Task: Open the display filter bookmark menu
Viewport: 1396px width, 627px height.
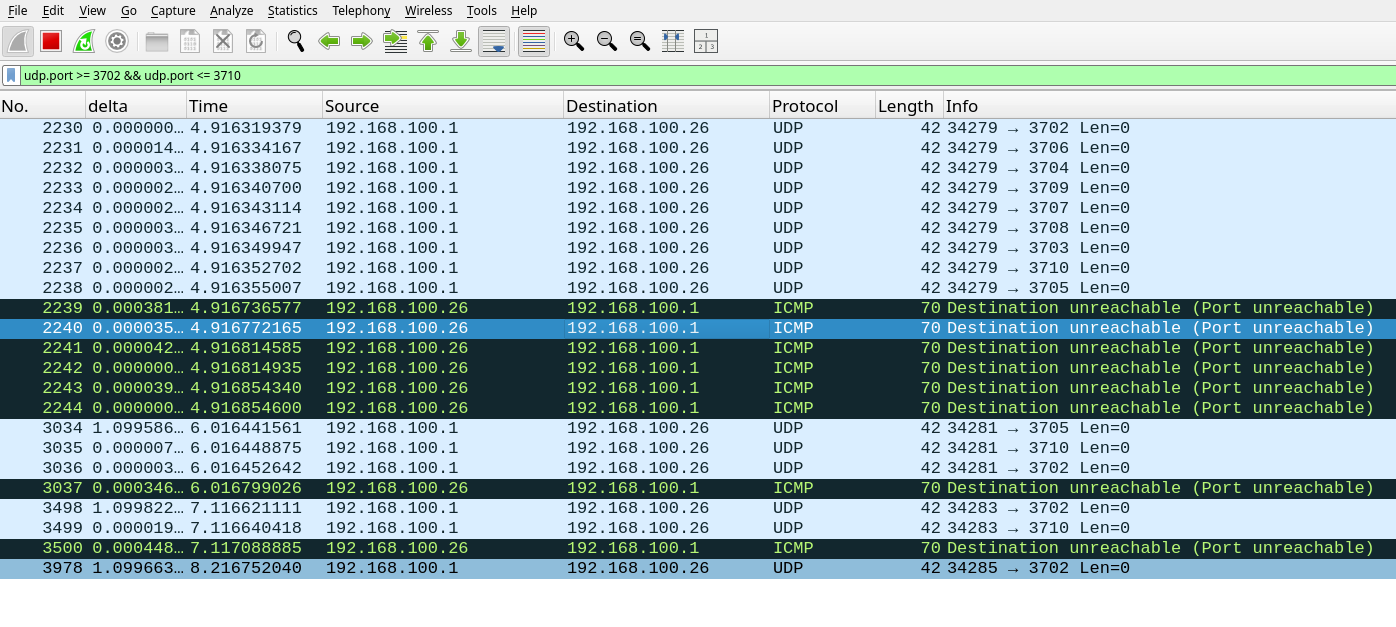Action: (11, 76)
